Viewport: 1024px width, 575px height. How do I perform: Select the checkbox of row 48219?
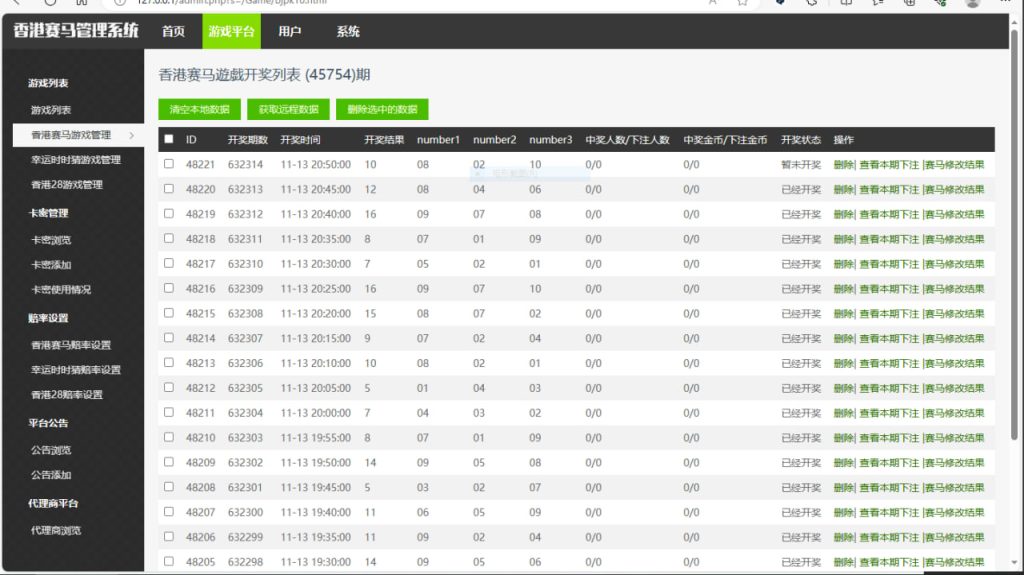[168, 213]
